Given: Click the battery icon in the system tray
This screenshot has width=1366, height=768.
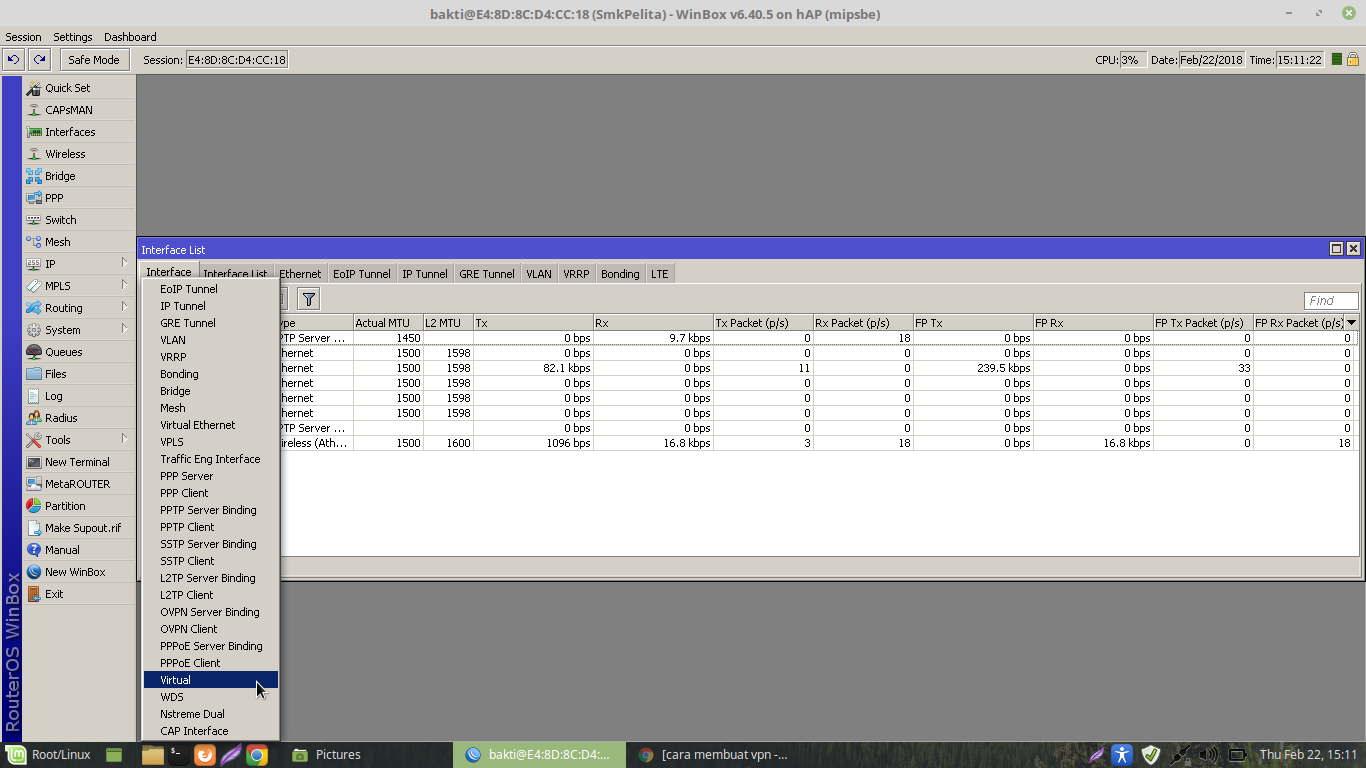Looking at the screenshot, I should pos(1237,755).
